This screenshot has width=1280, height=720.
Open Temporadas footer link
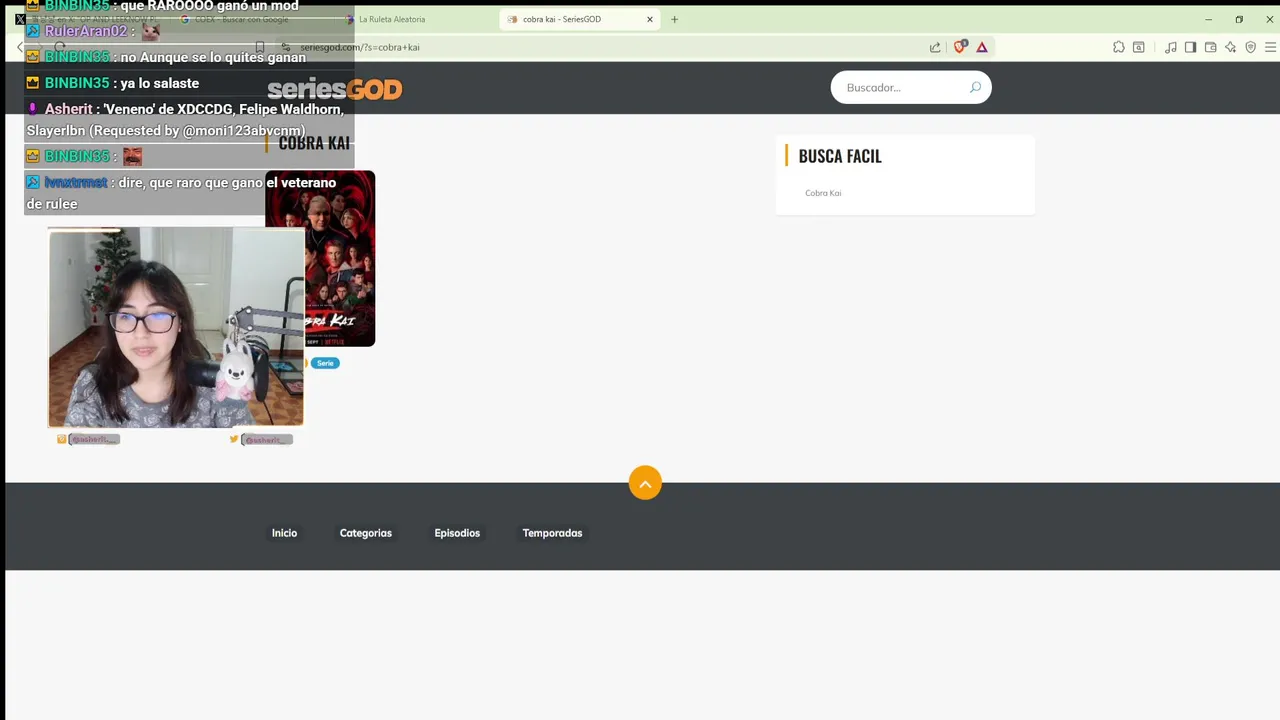(x=552, y=533)
